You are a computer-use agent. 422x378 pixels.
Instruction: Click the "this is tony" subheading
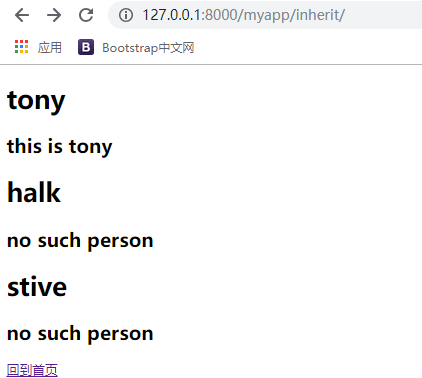[60, 147]
